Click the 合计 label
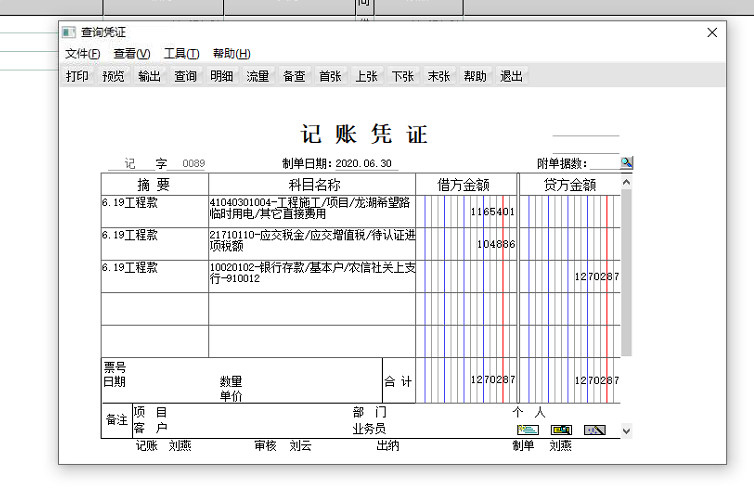Viewport: 754px width, 499px height. (x=398, y=382)
